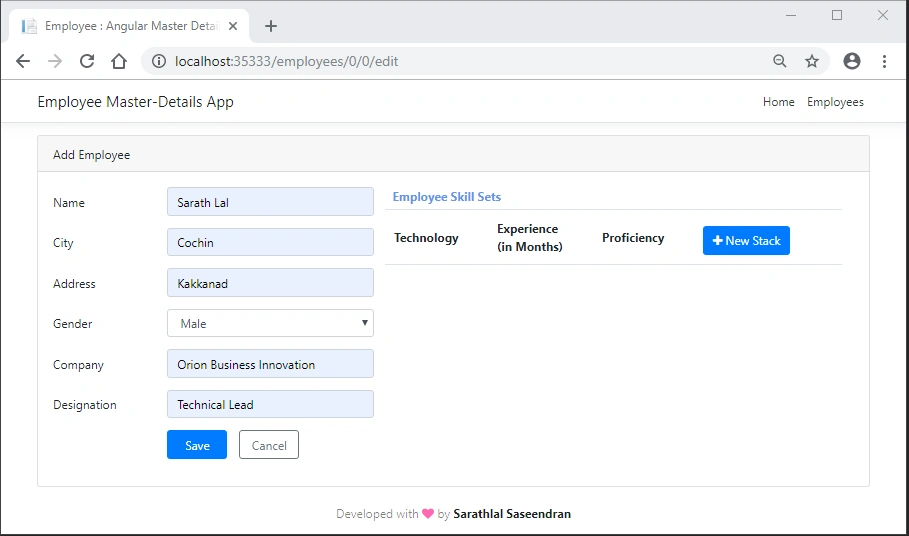This screenshot has height=536, width=909.
Task: Click the Technology column header
Action: coord(426,238)
